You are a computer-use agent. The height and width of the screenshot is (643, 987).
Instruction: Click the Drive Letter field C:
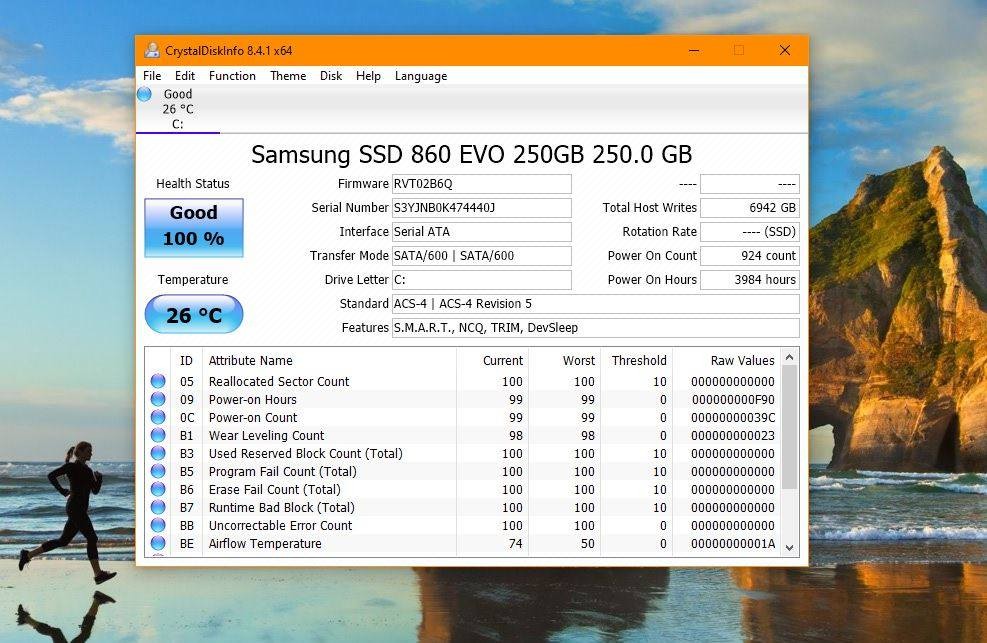coord(482,279)
